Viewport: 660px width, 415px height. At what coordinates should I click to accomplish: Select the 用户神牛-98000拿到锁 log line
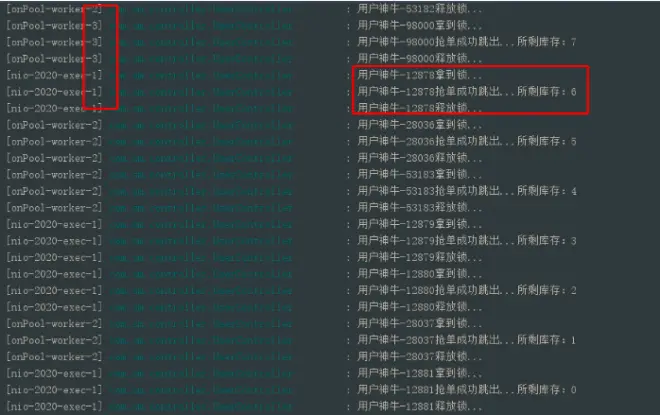(420, 26)
